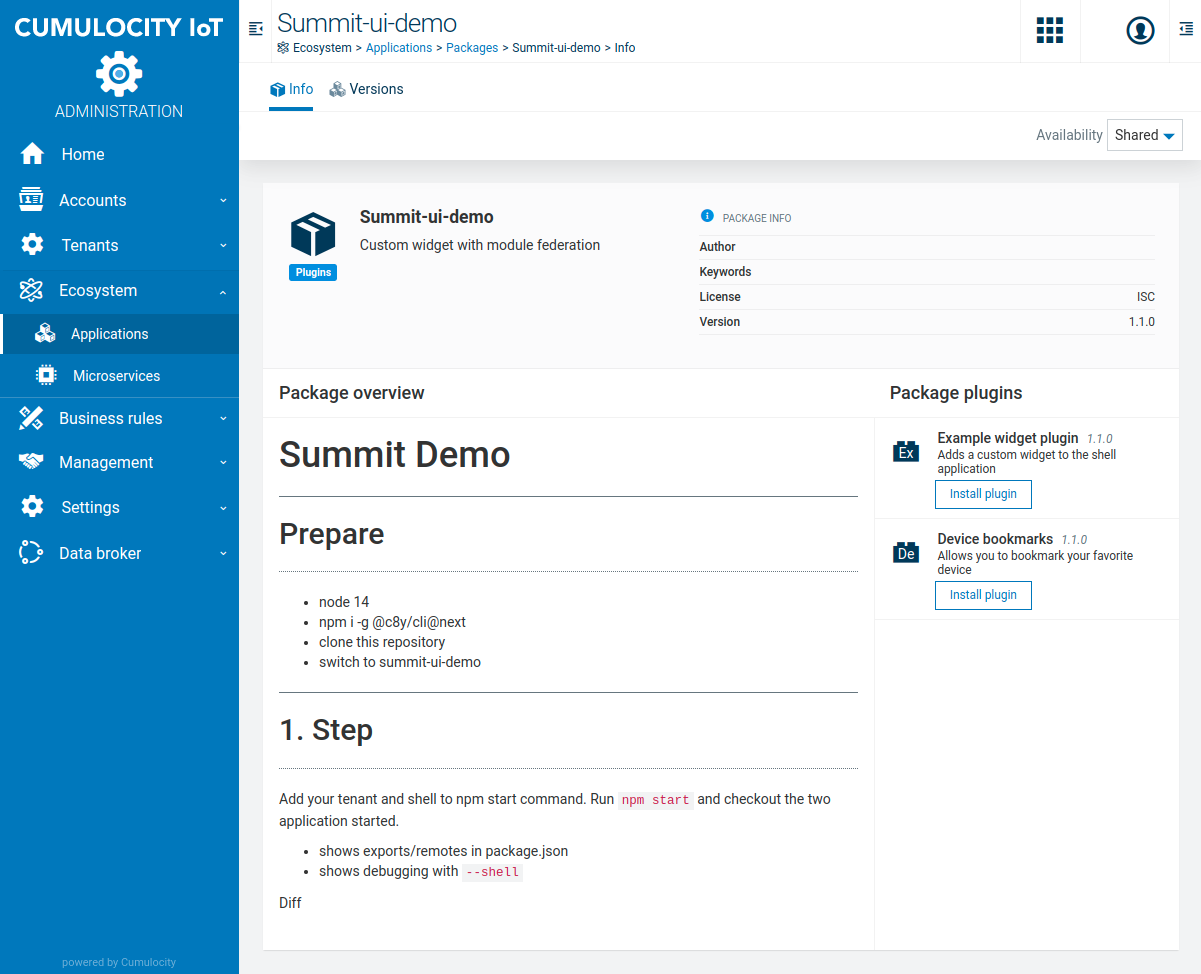Image resolution: width=1201 pixels, height=974 pixels.
Task: Install the Device bookmarks plugin
Action: point(982,595)
